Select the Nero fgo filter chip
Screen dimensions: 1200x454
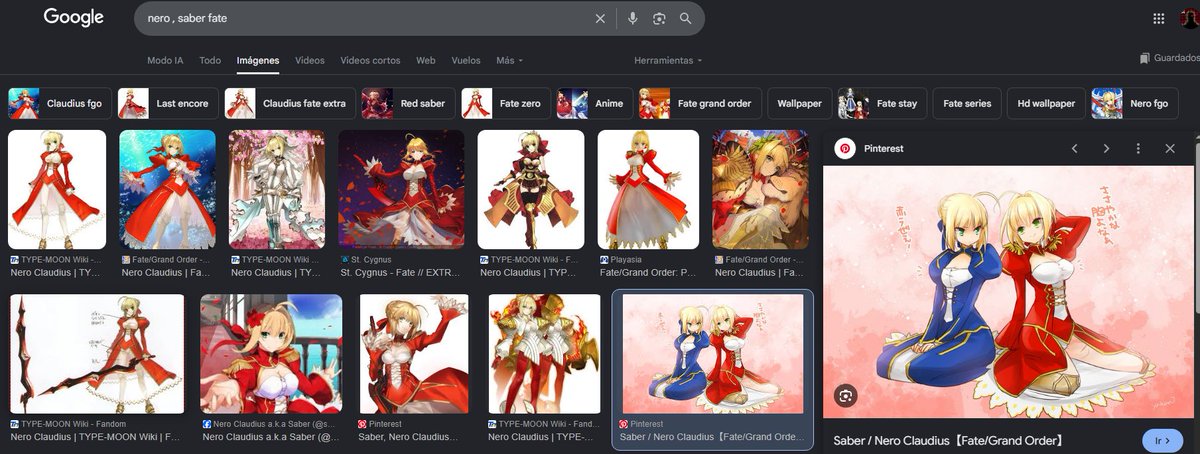(x=1135, y=103)
